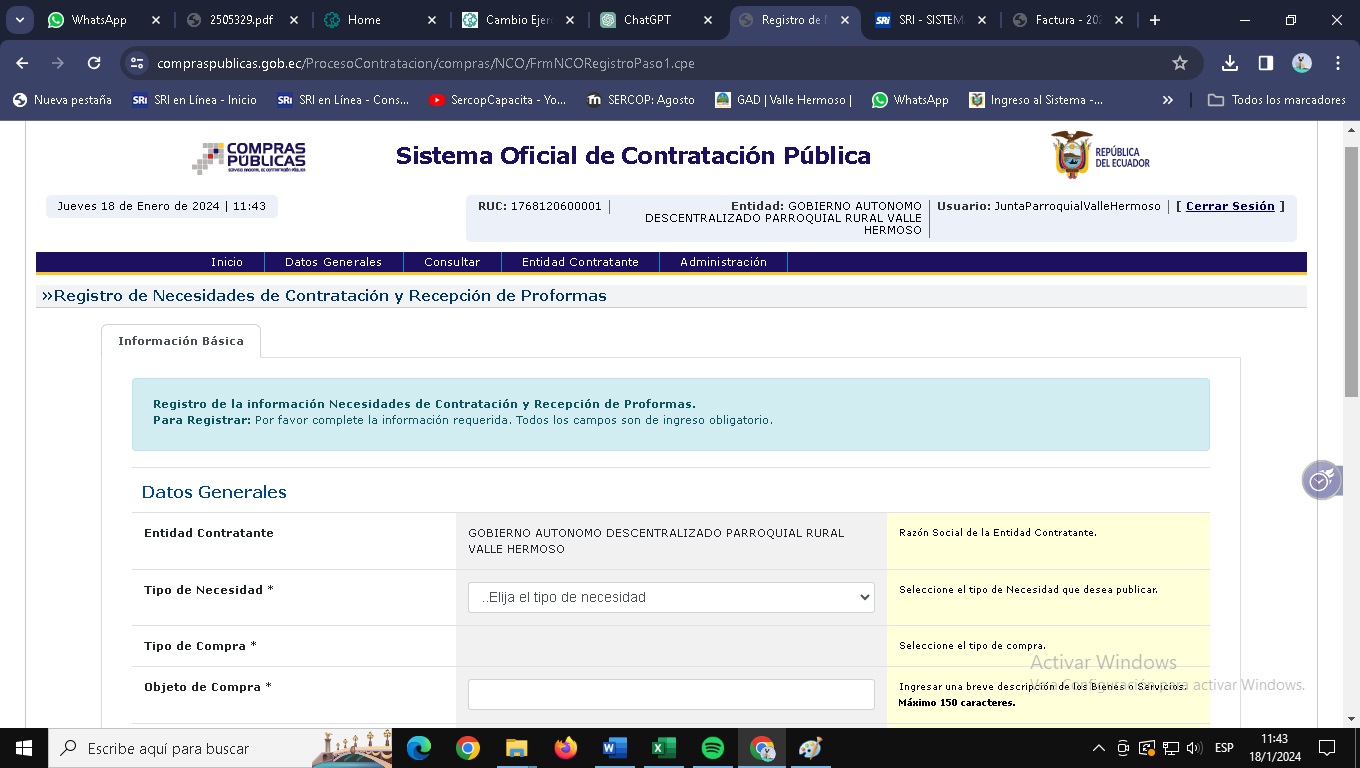This screenshot has height=768, width=1360.
Task: Select the Información Básica tab
Action: click(181, 341)
